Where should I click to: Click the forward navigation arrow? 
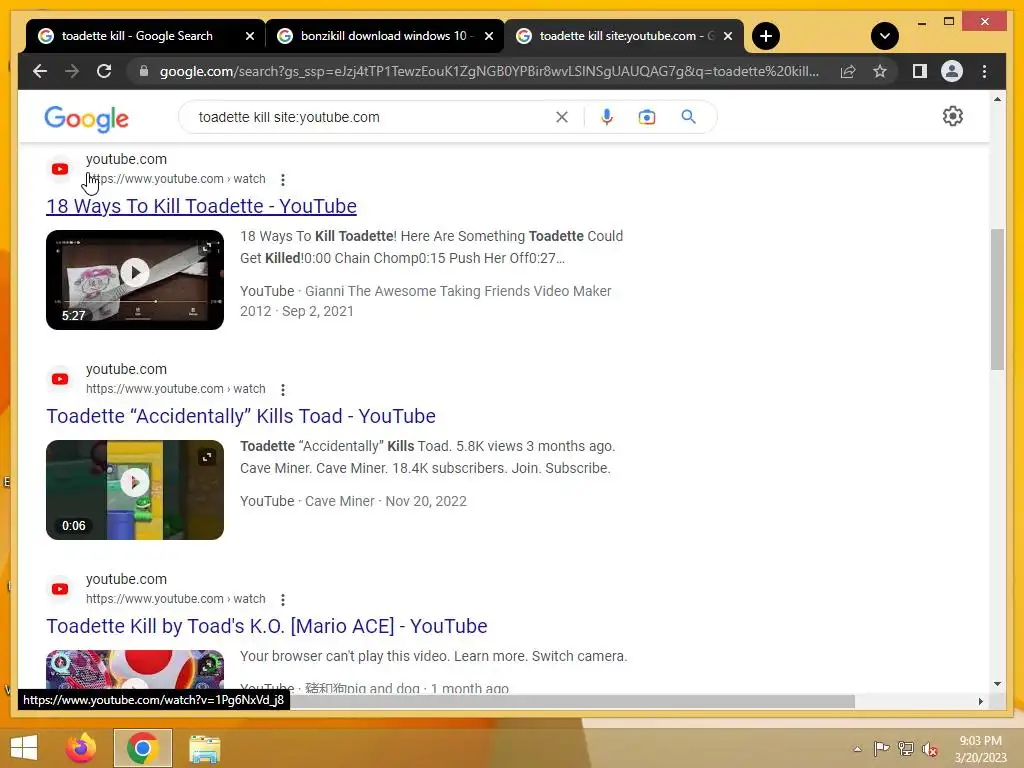coord(72,71)
